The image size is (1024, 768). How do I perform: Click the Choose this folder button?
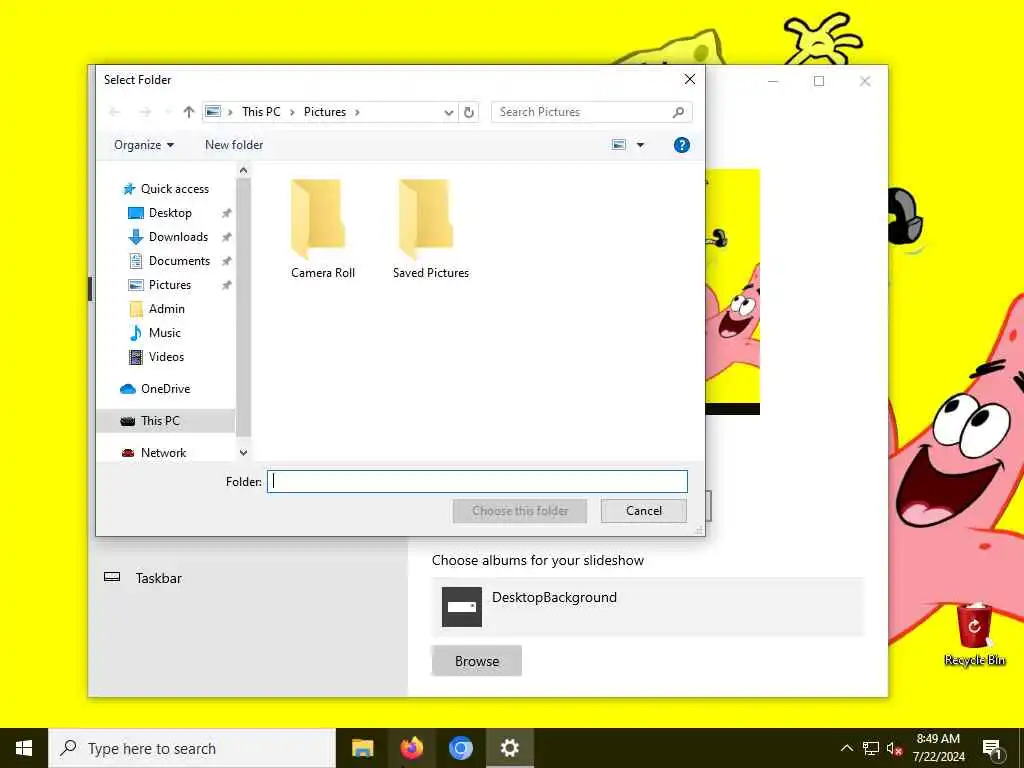[520, 511]
